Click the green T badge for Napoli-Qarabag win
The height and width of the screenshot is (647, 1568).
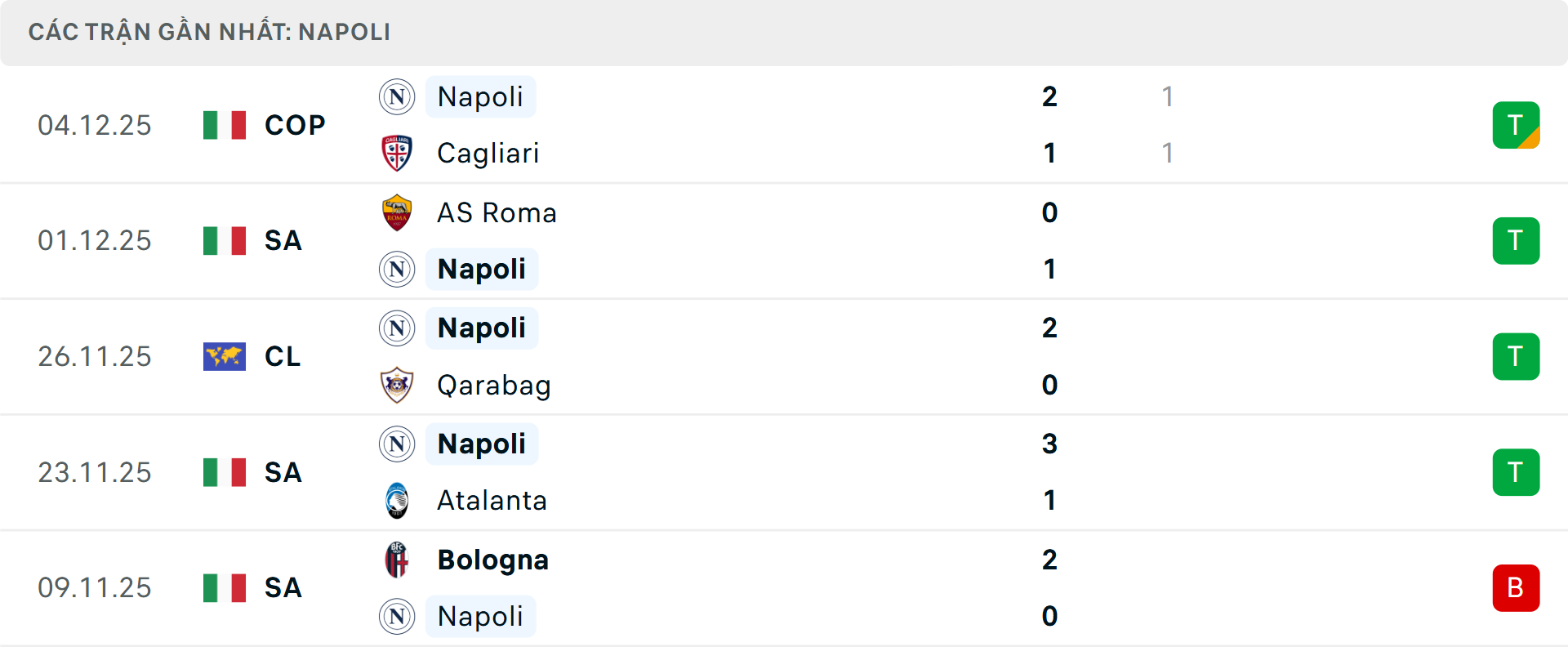tap(1516, 356)
